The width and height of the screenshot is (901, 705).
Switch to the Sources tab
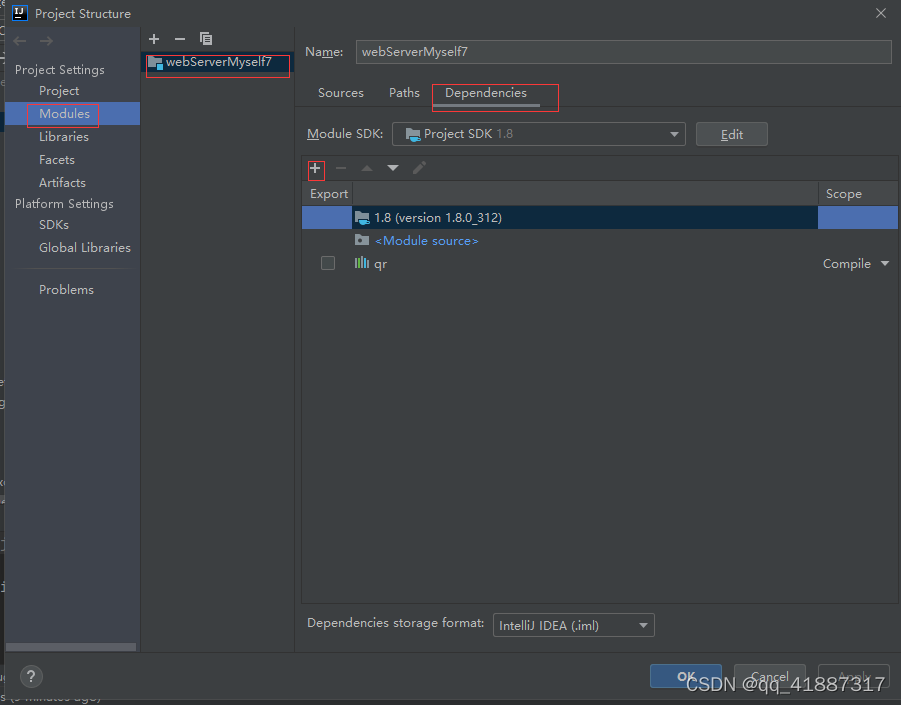tap(341, 93)
